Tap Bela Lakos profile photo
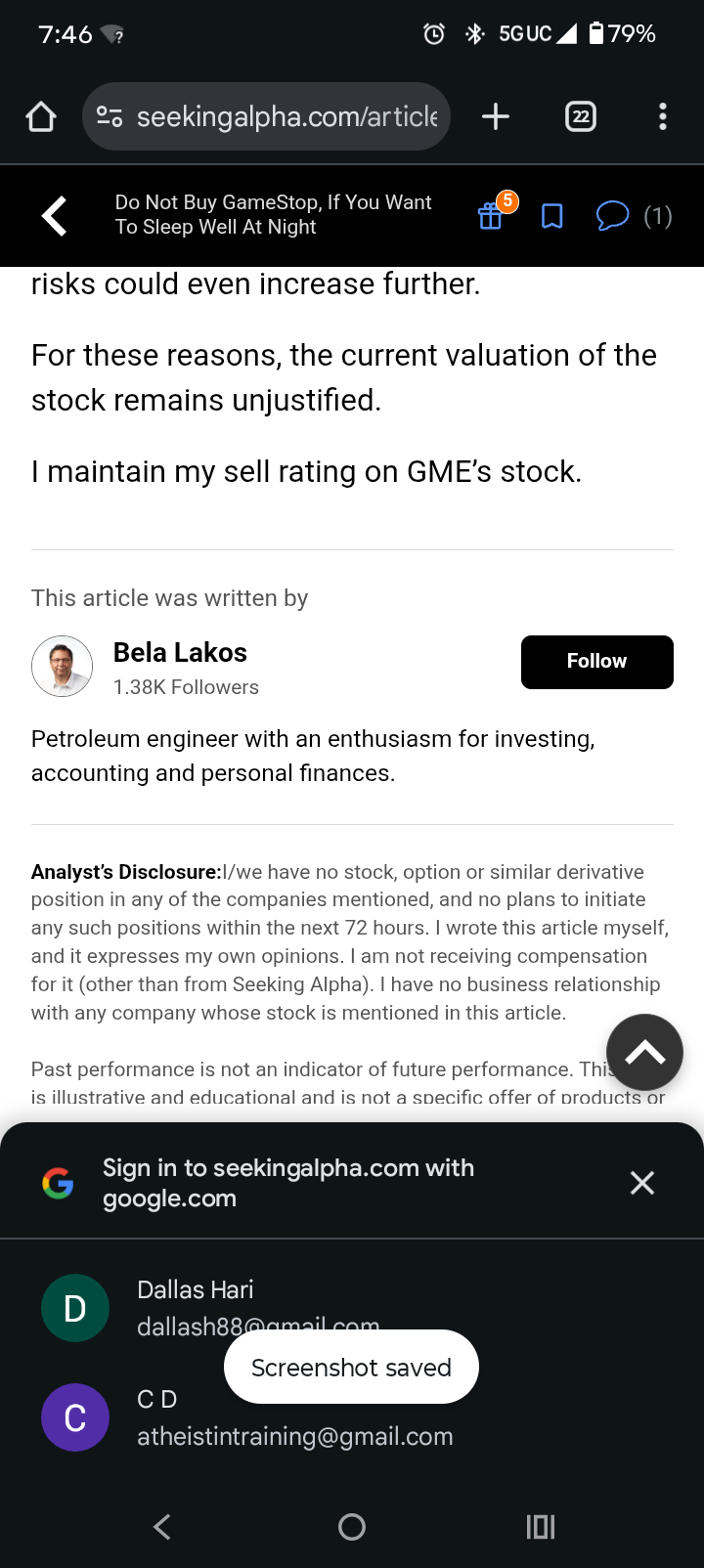The image size is (704, 1568). coord(63,667)
